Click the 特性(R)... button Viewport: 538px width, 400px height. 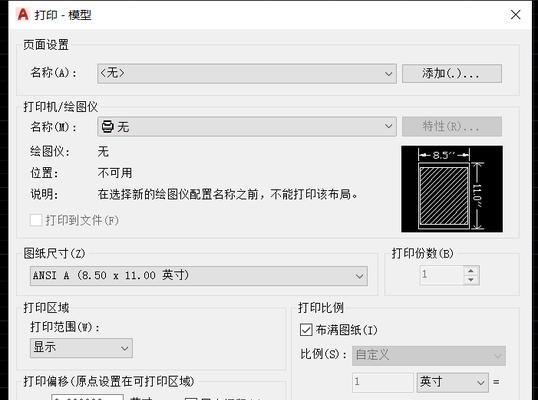pyautogui.click(x=452, y=127)
